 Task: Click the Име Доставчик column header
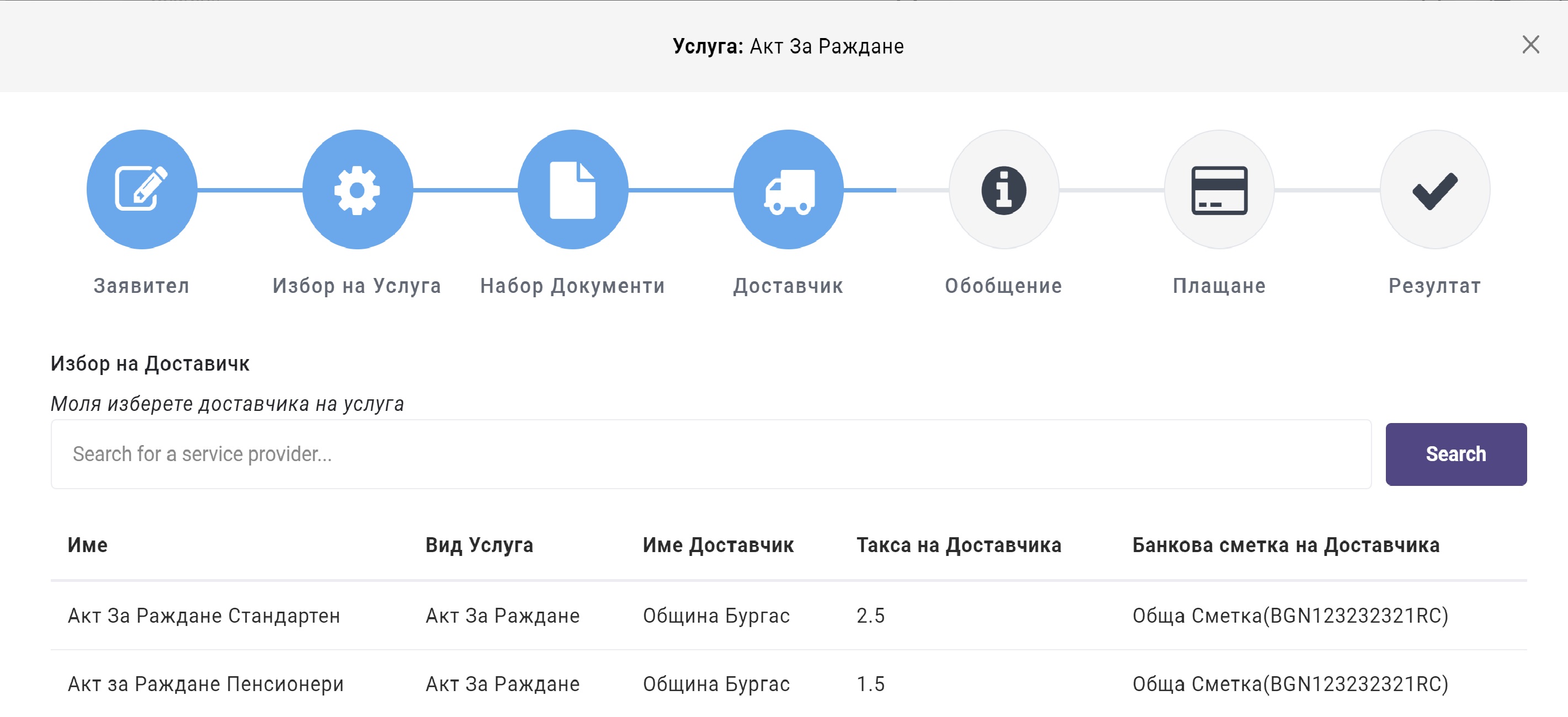click(717, 544)
